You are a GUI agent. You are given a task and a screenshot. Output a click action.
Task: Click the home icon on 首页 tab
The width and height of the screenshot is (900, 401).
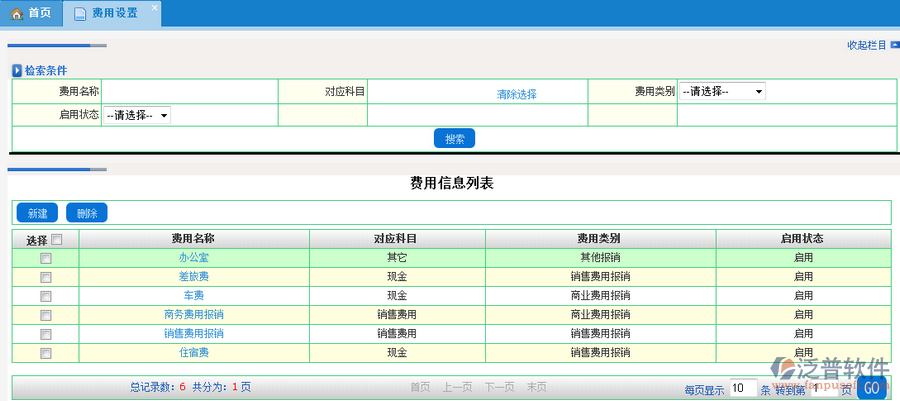16,14
